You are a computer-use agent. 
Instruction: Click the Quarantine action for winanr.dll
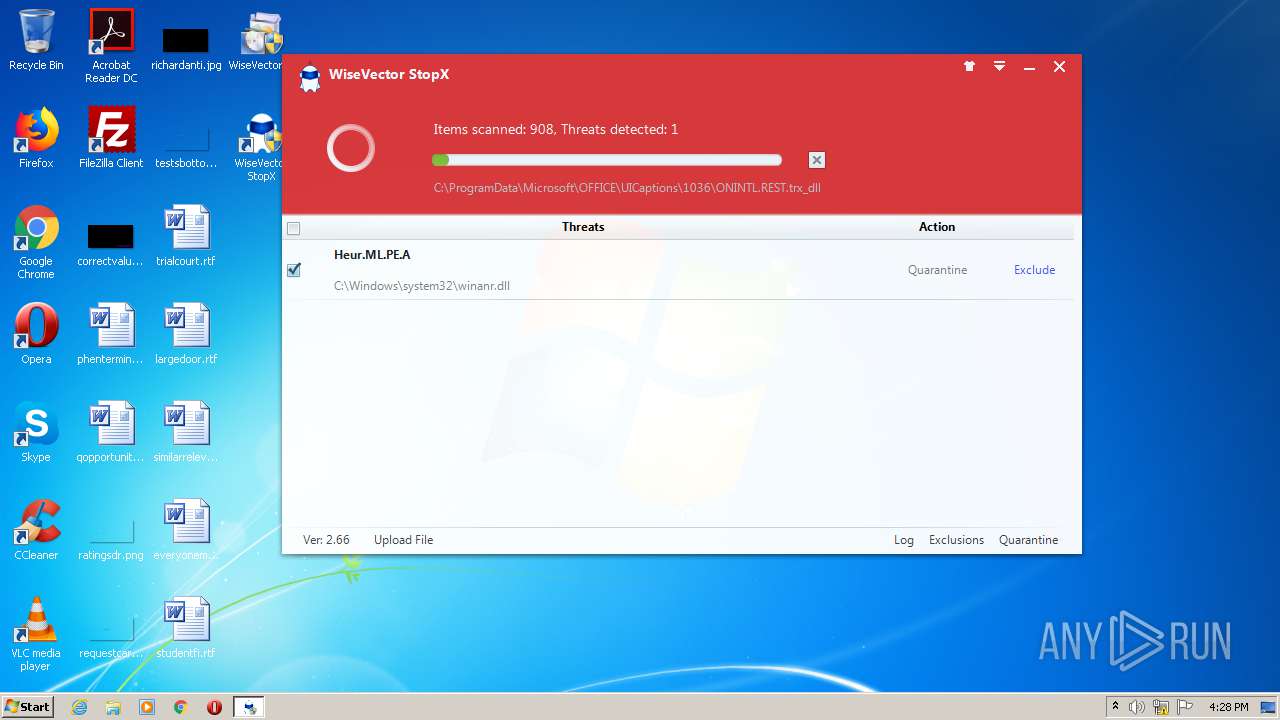pyautogui.click(x=937, y=270)
